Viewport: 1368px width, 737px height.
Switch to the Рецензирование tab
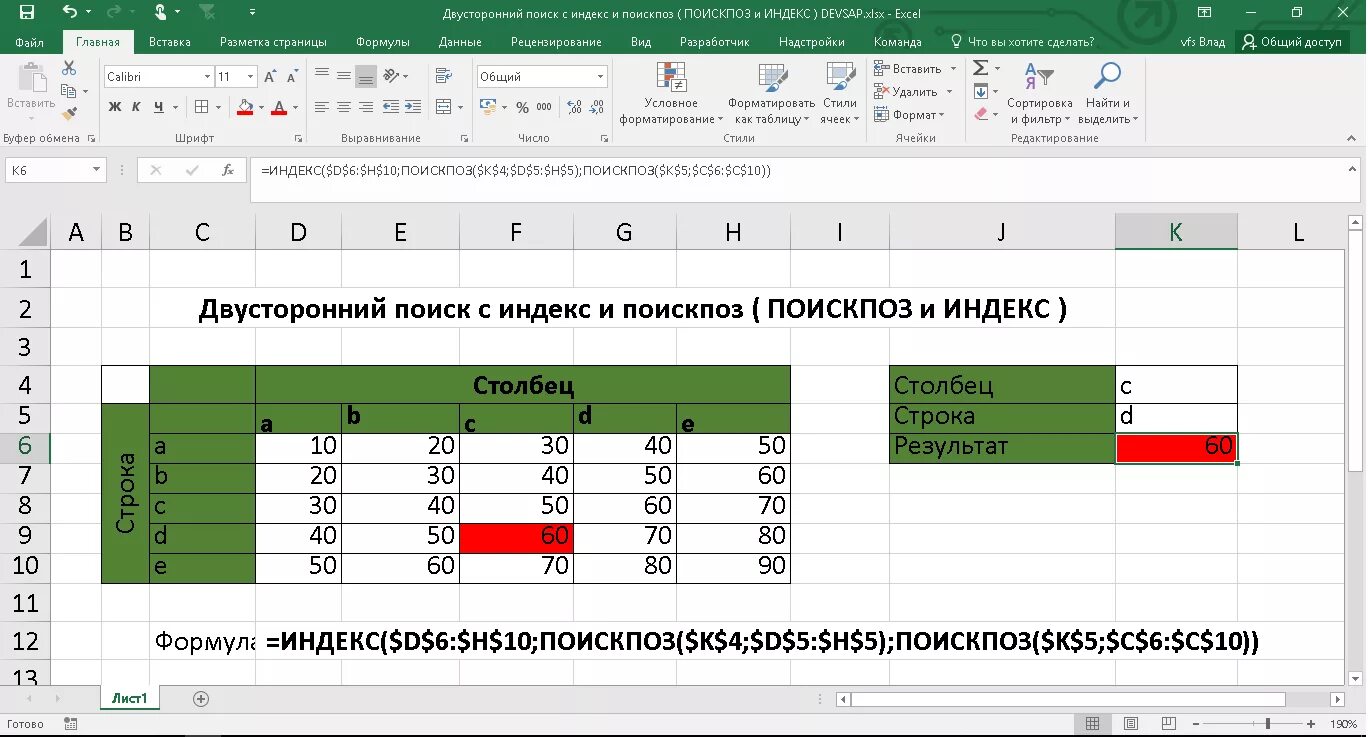pyautogui.click(x=556, y=42)
